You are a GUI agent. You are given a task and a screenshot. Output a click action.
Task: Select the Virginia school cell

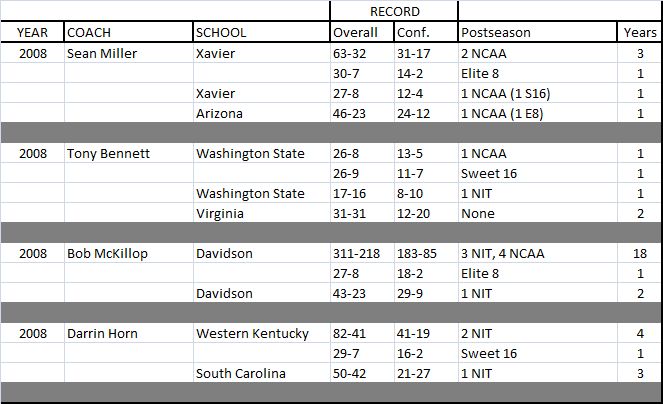click(261, 213)
